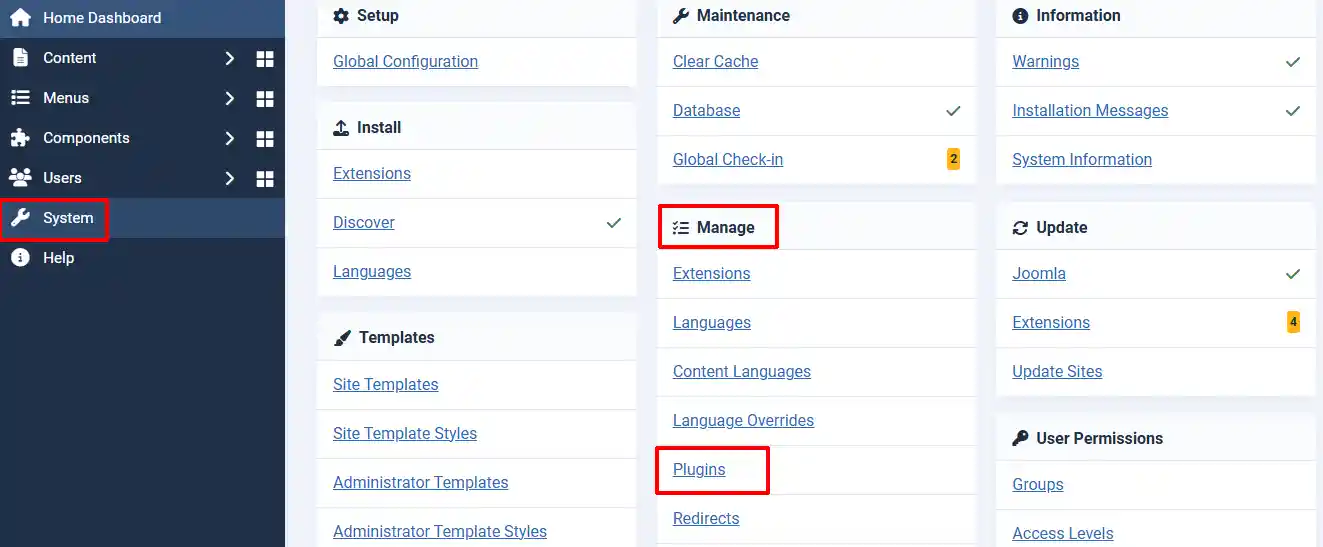
Task: Expand the Users submenu chevron
Action: click(x=229, y=178)
